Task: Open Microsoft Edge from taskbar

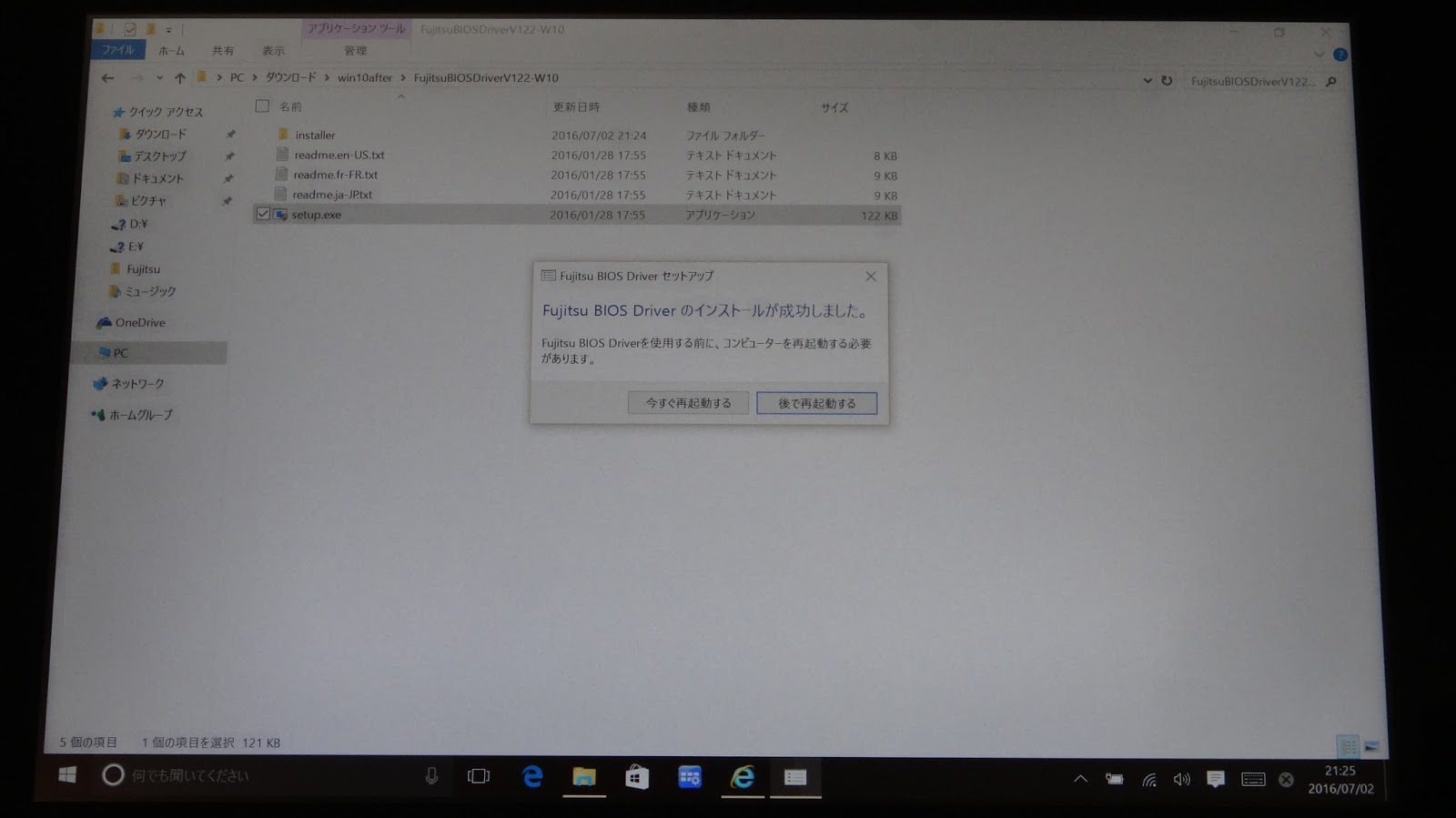Action: tap(532, 777)
